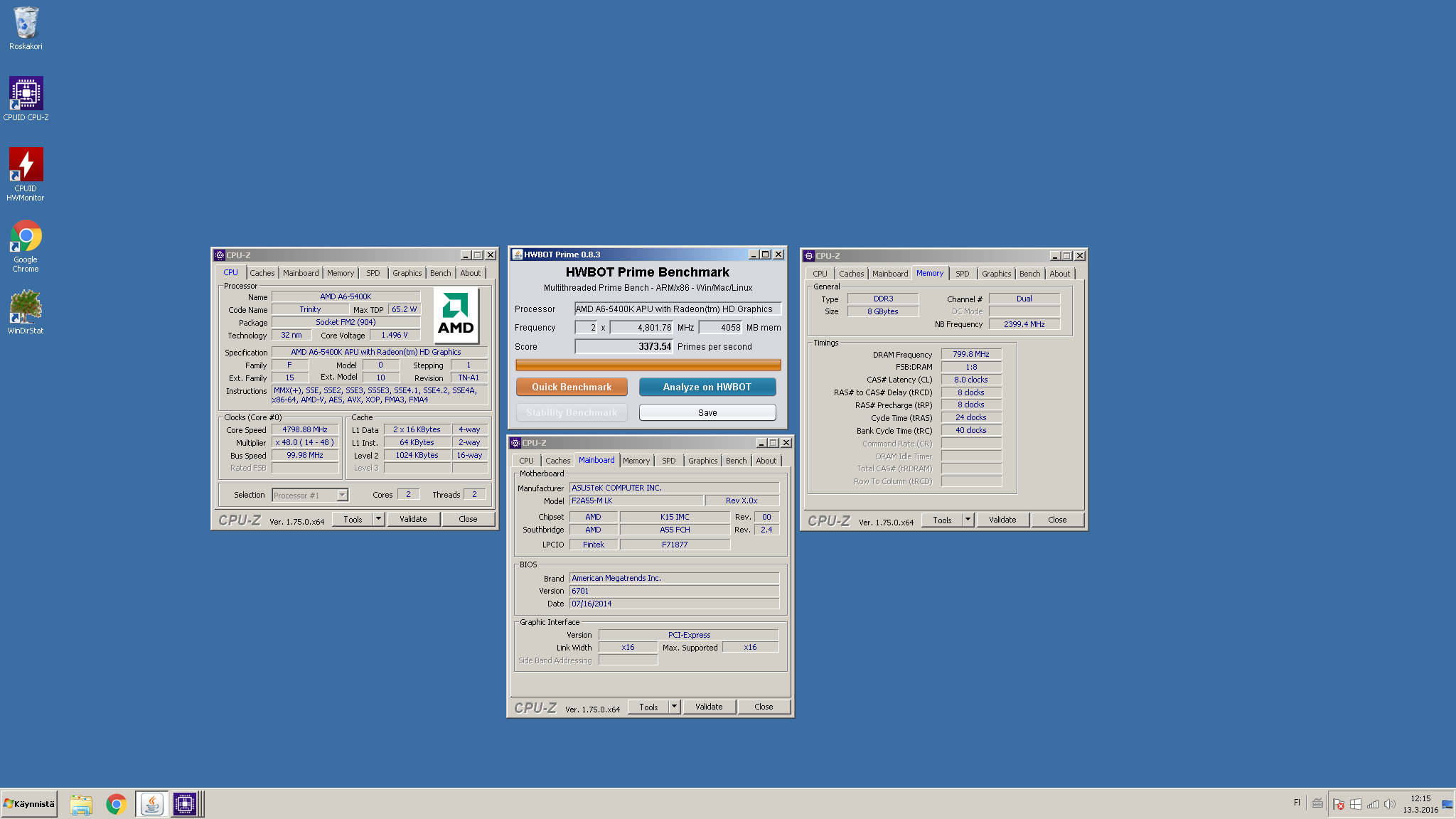
Task: Switch to the CPU-Z taskbar icon
Action: click(x=185, y=804)
